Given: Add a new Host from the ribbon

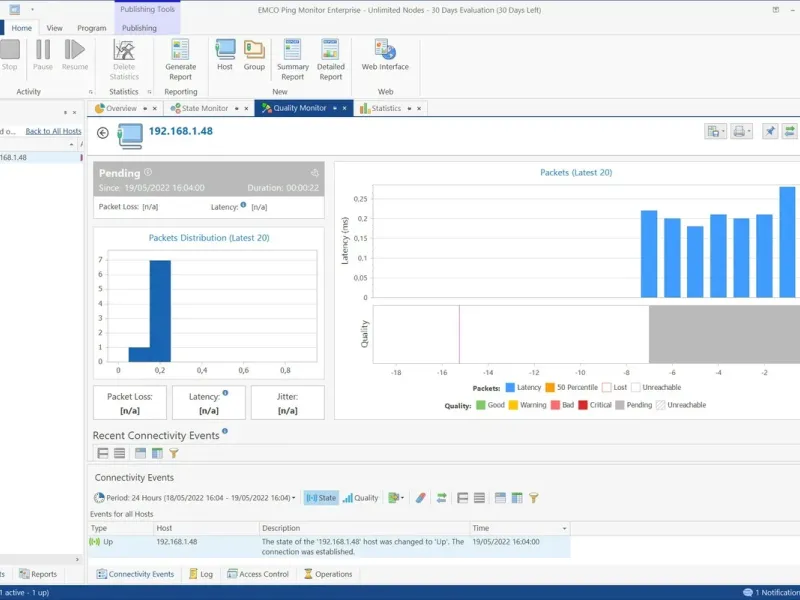Looking at the screenshot, I should click(224, 55).
